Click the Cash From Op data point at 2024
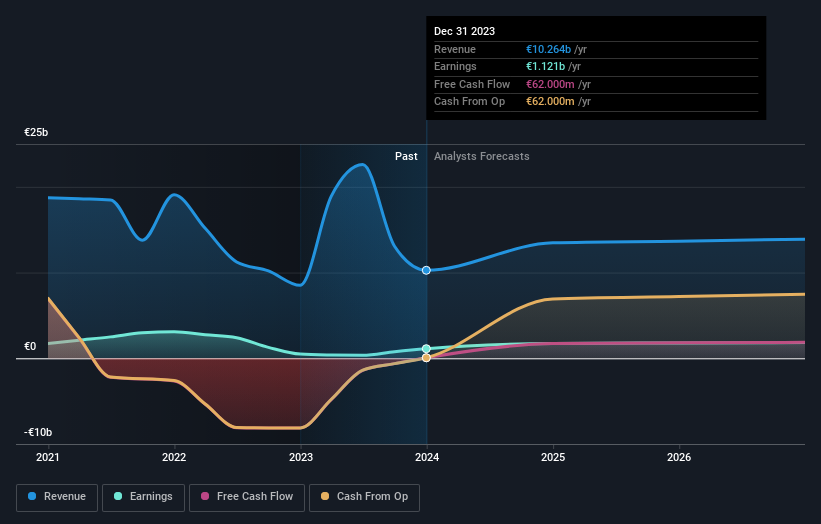This screenshot has height=524, width=821. 426,358
